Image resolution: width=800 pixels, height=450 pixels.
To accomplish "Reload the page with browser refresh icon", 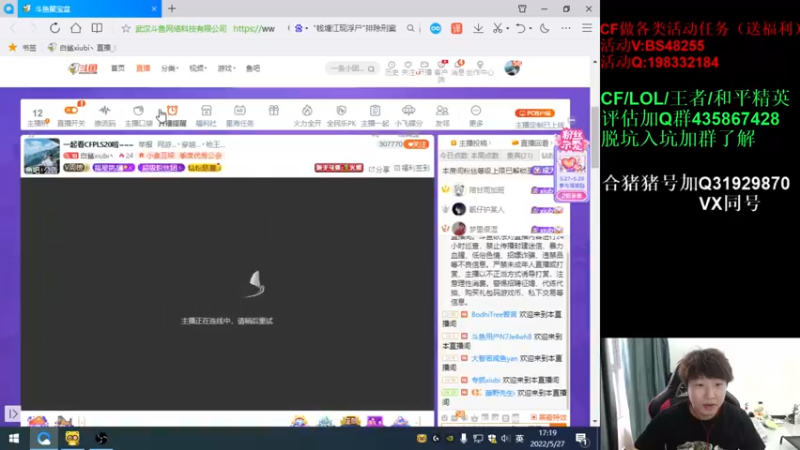I will point(55,29).
